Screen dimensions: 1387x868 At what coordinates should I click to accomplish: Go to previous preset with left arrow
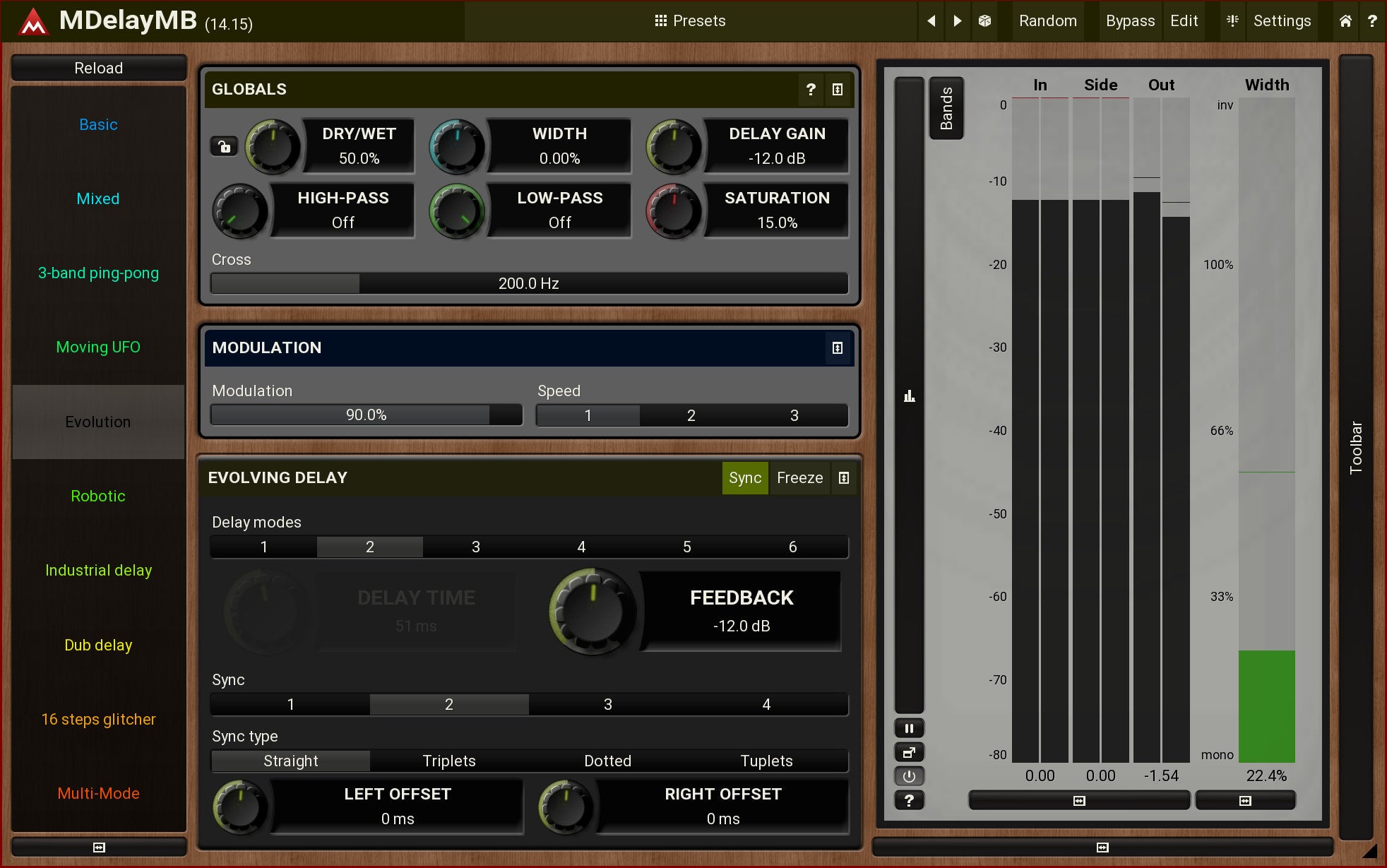(931, 20)
